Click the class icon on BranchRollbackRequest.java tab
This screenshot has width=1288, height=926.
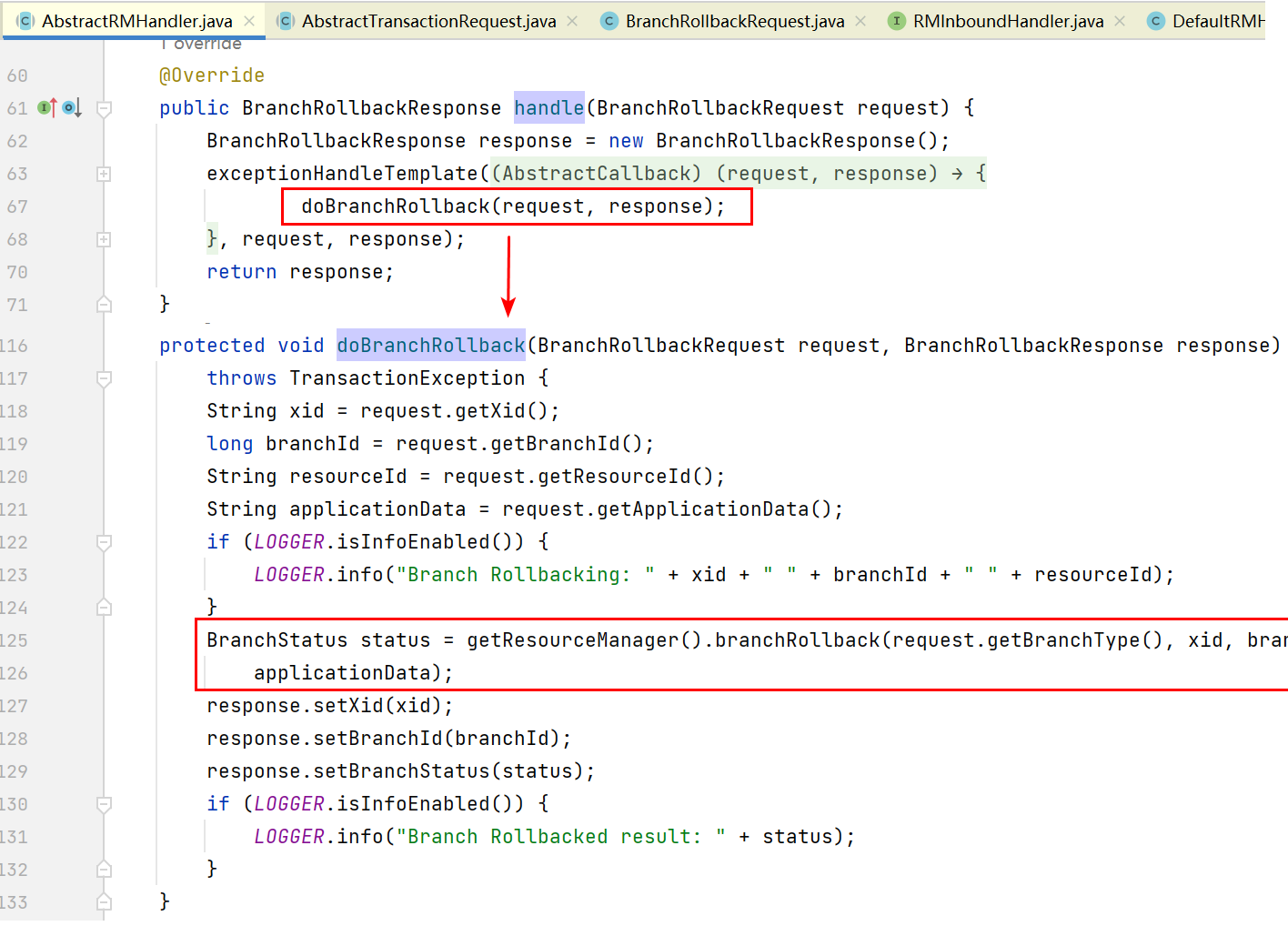pos(609,21)
